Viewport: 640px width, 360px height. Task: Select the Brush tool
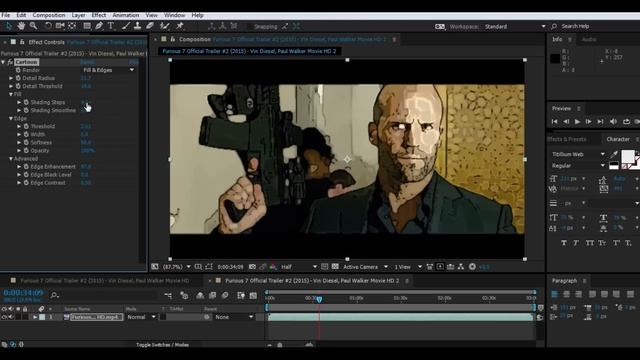(x=126, y=26)
